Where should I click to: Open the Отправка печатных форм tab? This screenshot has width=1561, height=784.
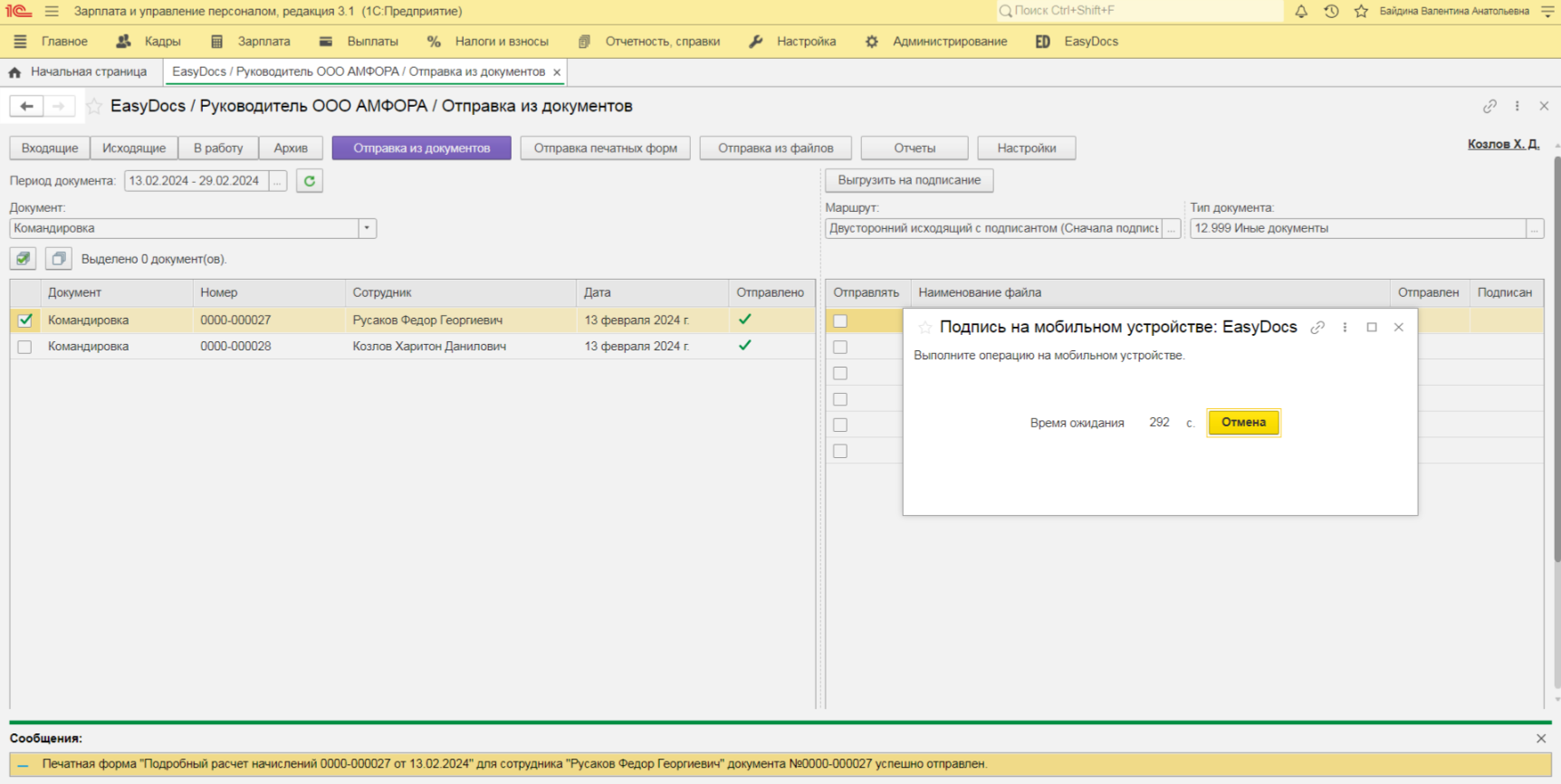(x=606, y=148)
